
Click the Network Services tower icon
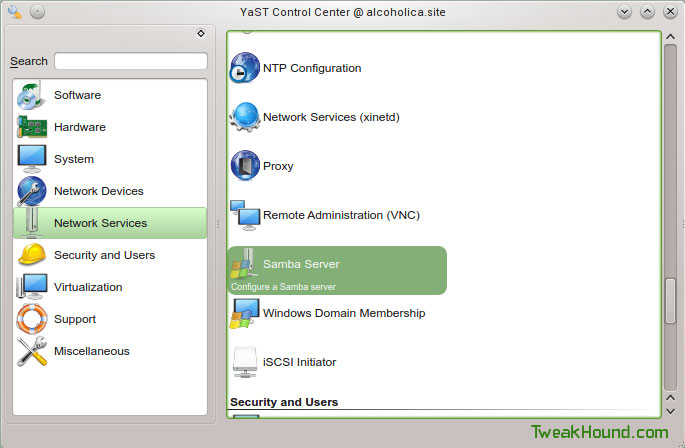31,223
